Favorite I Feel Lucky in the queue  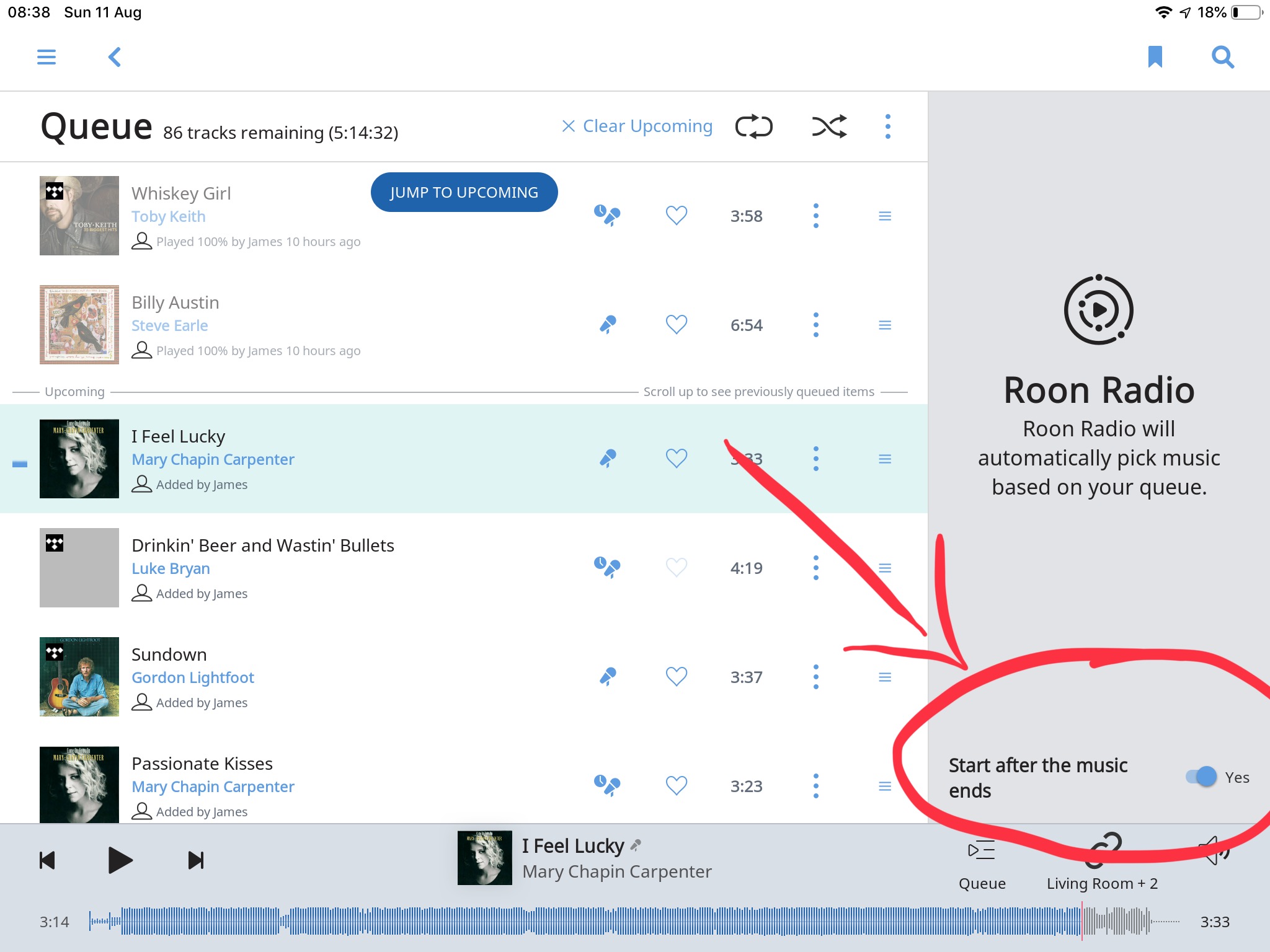click(x=676, y=459)
